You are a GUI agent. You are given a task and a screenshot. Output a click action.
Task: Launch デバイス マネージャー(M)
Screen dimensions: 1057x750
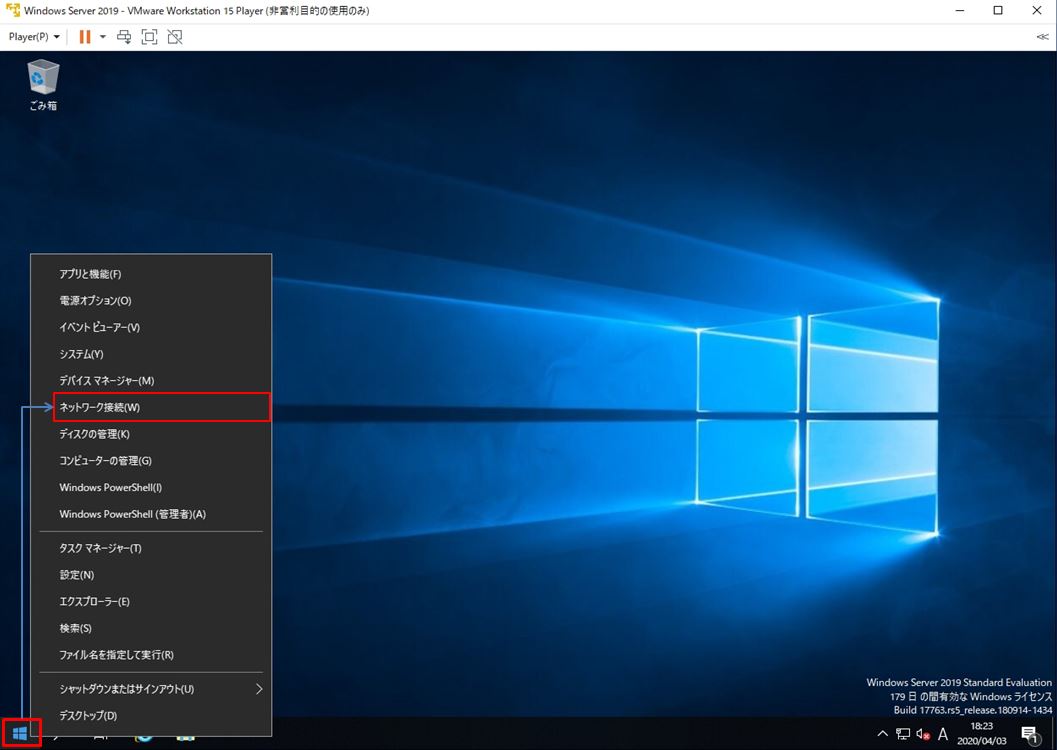pos(151,381)
